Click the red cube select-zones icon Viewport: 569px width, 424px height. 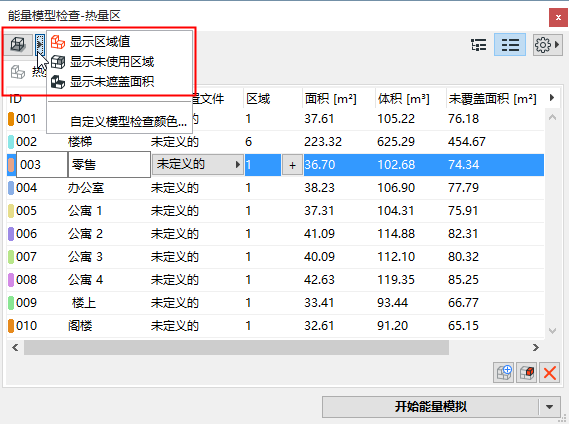pos(527,372)
